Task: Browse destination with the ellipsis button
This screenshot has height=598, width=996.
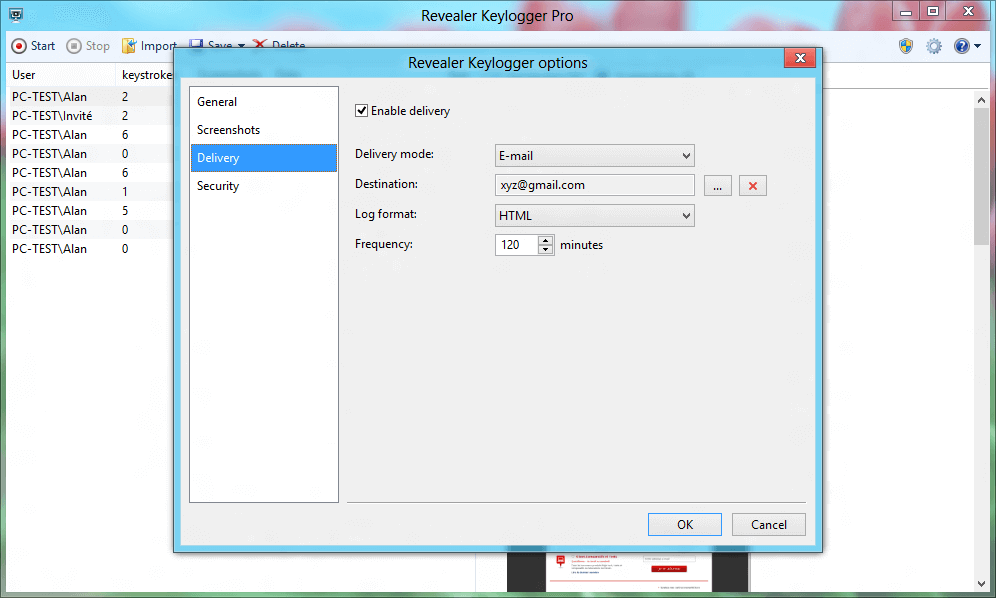Action: (x=718, y=186)
